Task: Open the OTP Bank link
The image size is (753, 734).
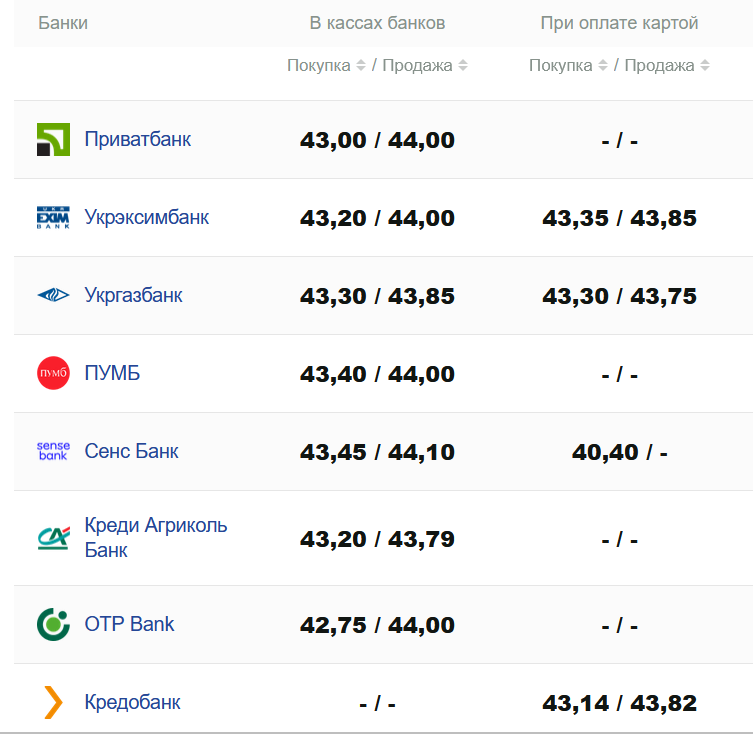Action: [130, 624]
